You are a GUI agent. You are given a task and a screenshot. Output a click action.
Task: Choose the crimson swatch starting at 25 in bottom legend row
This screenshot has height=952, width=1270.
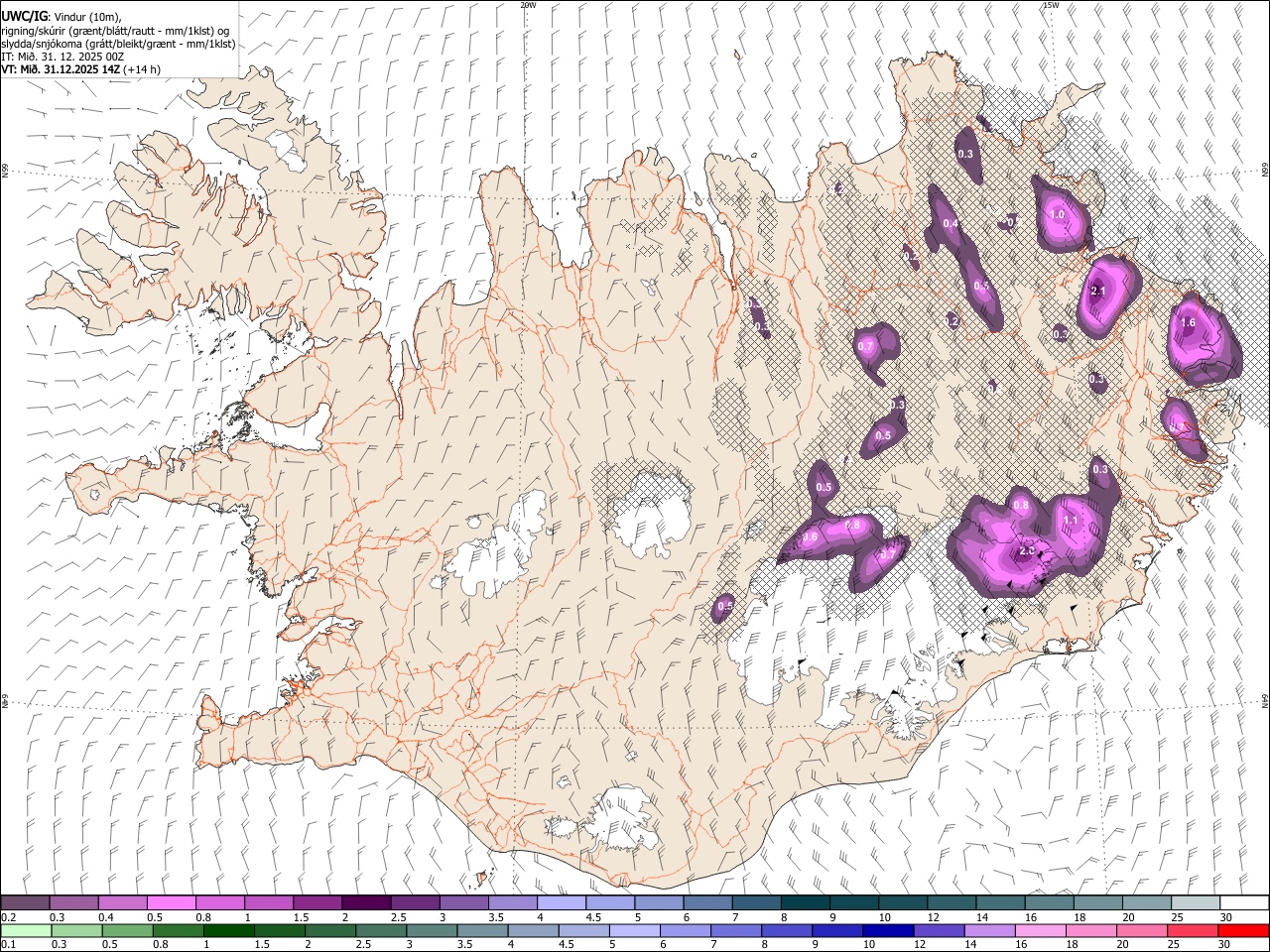(x=1192, y=931)
